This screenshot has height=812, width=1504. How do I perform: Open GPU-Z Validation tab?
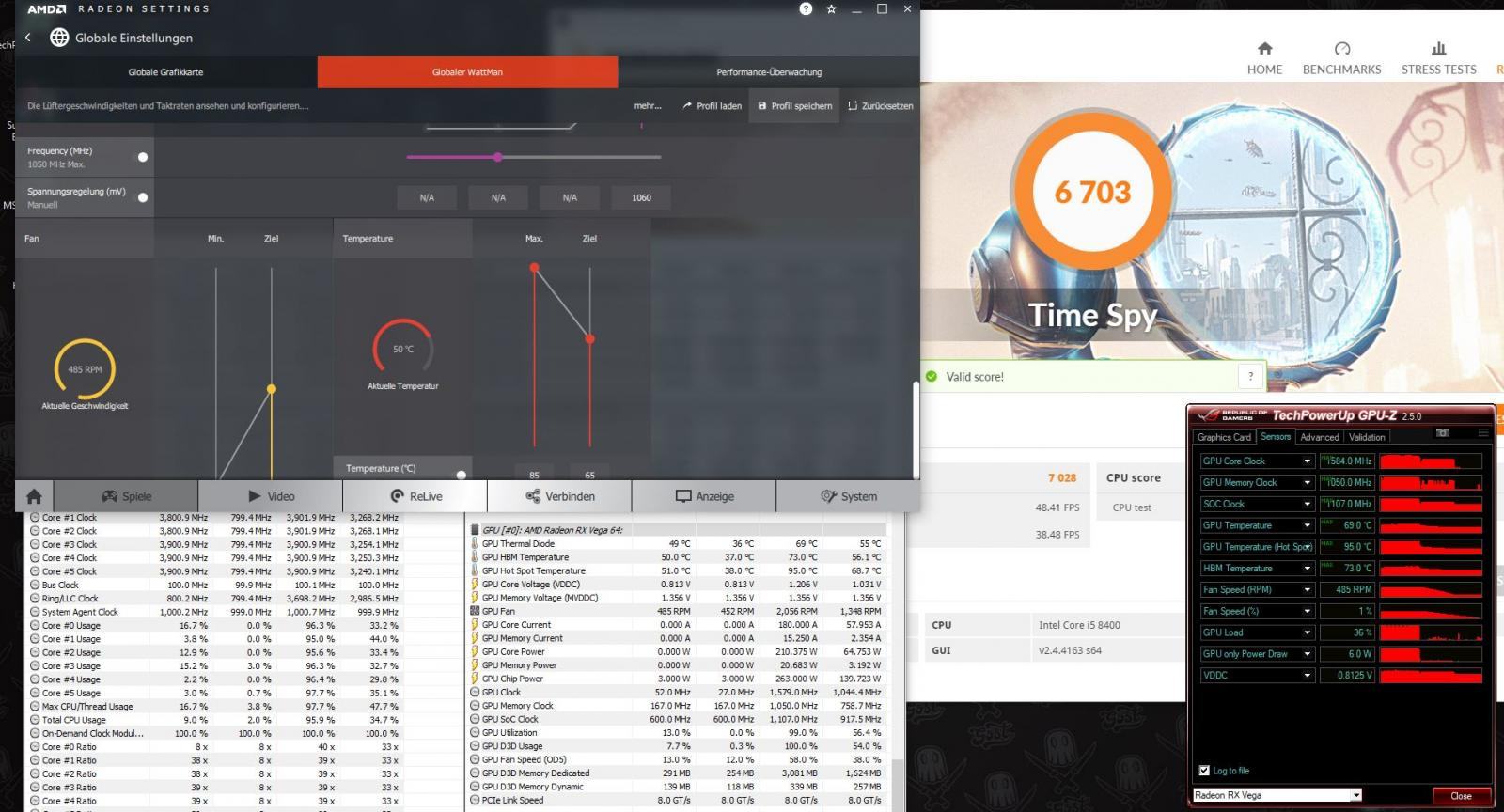pyautogui.click(x=1366, y=437)
